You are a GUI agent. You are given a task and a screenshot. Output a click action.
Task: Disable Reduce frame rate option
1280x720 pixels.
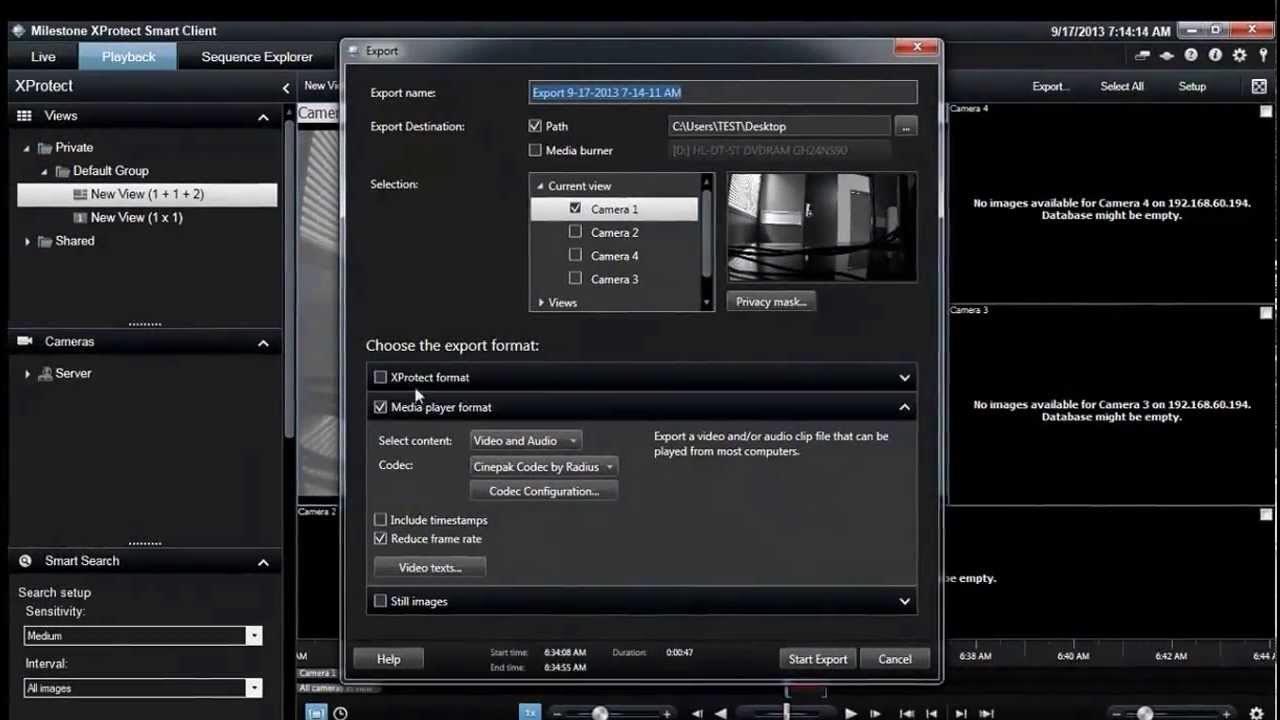380,538
